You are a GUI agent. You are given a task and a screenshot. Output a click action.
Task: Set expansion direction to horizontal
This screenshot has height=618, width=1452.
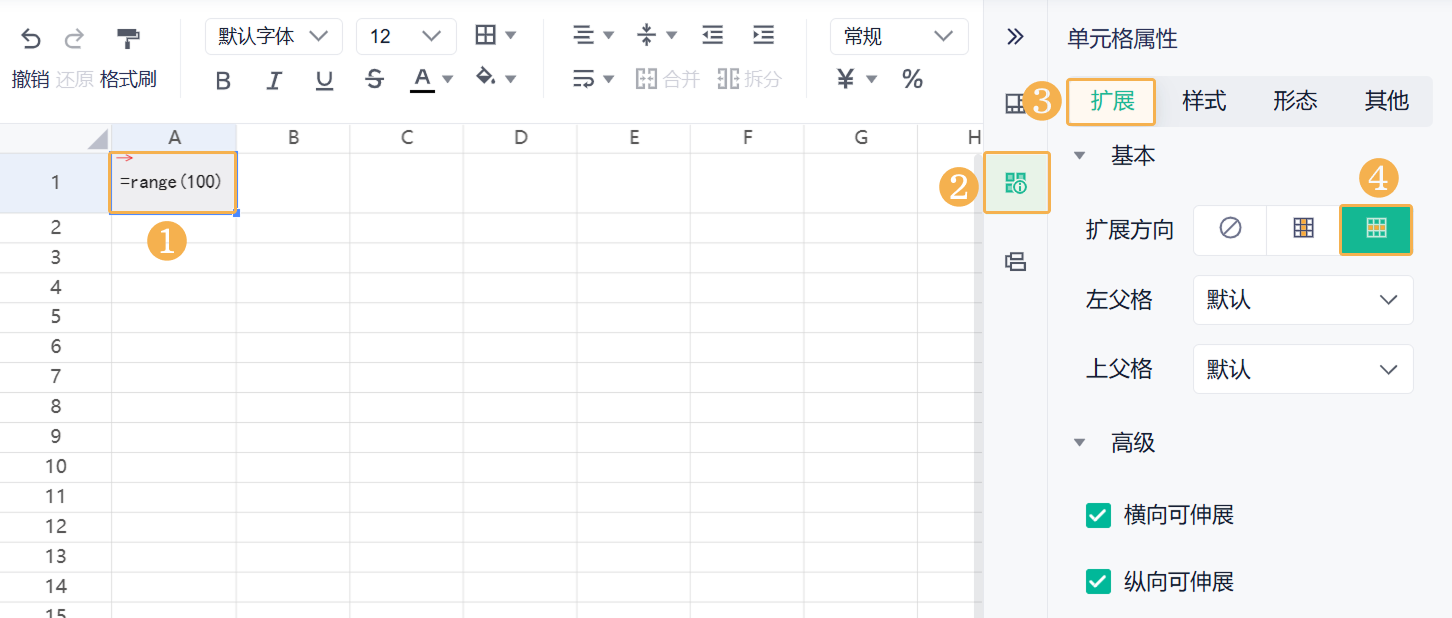pos(1376,229)
